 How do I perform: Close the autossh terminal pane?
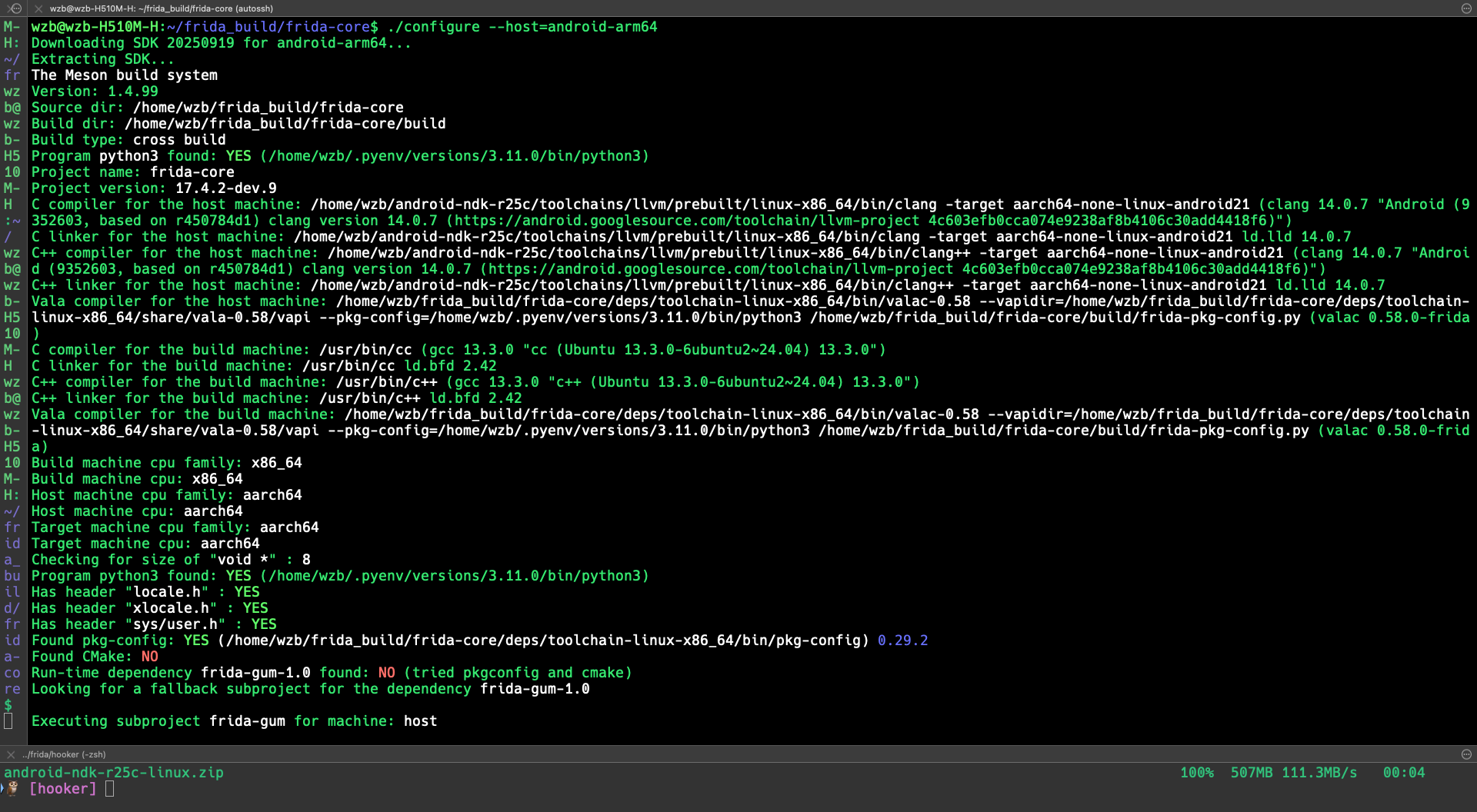pyautogui.click(x=38, y=8)
